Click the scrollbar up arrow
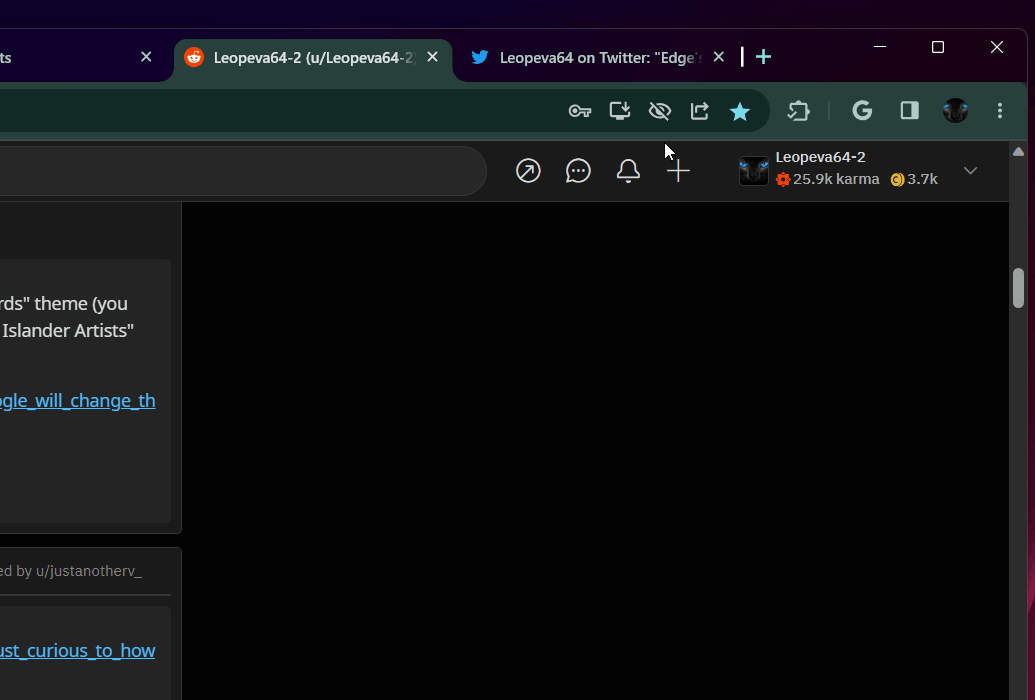The width and height of the screenshot is (1035, 700). pos(1019,151)
